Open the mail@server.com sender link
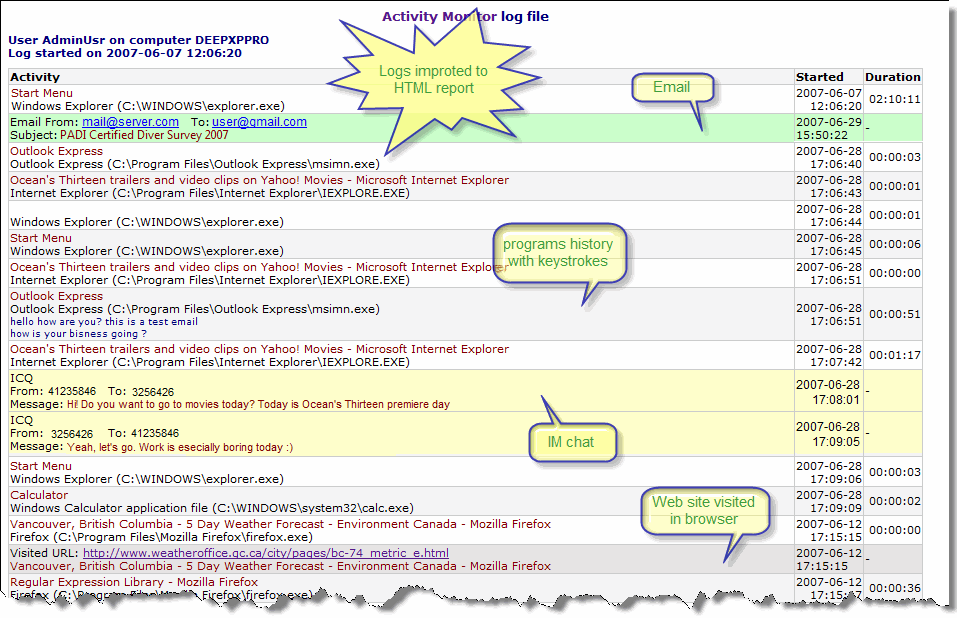Screen dimensions: 957x618 tap(131, 122)
